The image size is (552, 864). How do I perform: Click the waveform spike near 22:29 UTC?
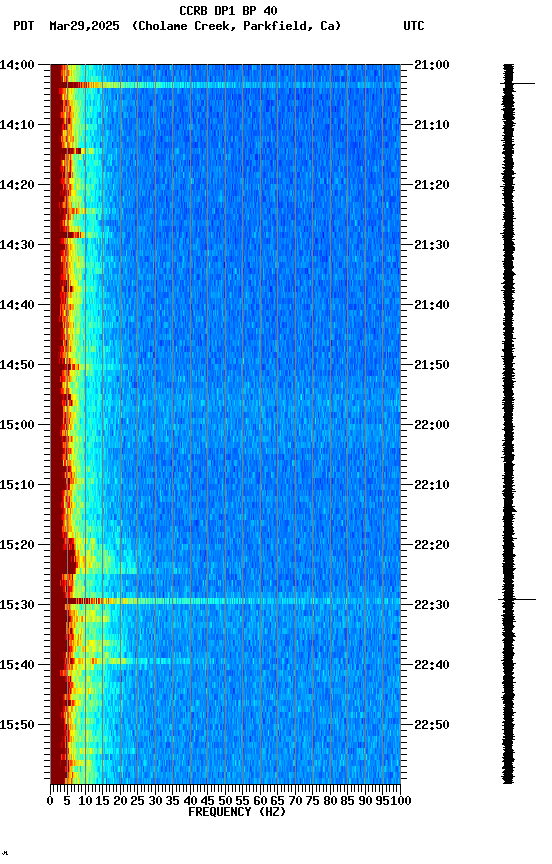517,600
